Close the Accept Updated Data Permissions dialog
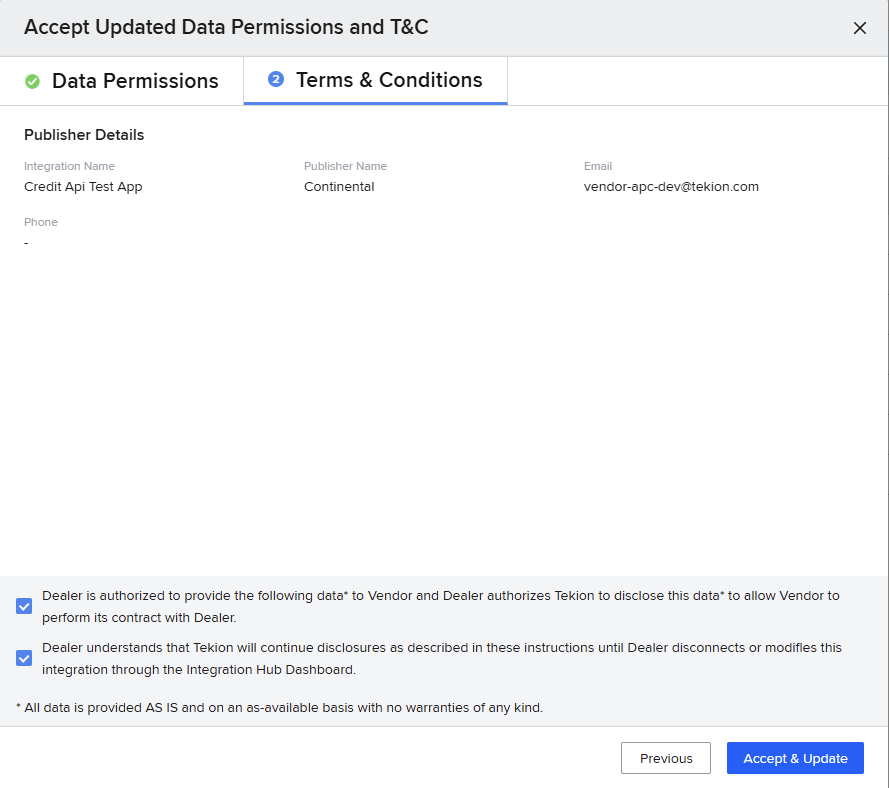Image resolution: width=889 pixels, height=788 pixels. (859, 28)
